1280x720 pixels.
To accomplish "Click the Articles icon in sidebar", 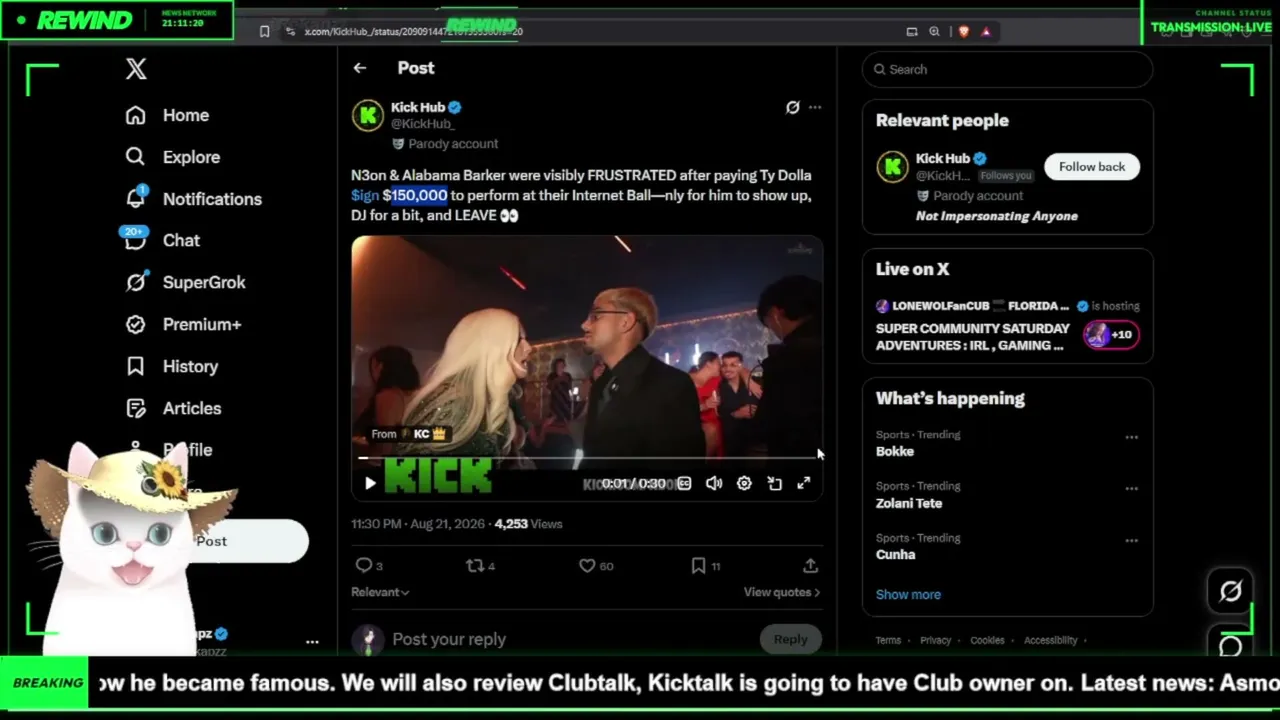I will pyautogui.click(x=136, y=408).
